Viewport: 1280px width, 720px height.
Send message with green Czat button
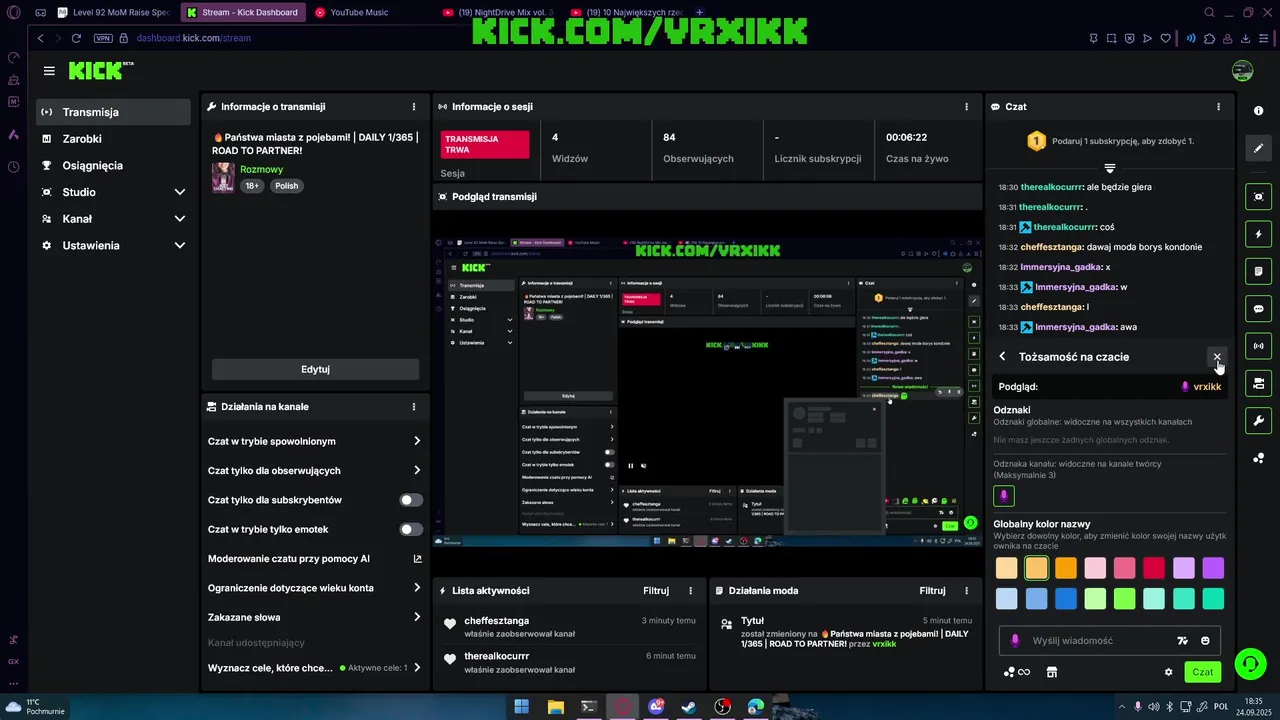1202,672
